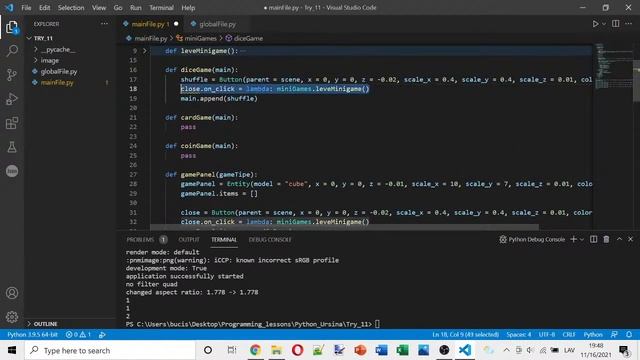Viewport: 640px width, 360px height.
Task: Switch to the globalFile.py editor tab
Action: tap(217, 24)
